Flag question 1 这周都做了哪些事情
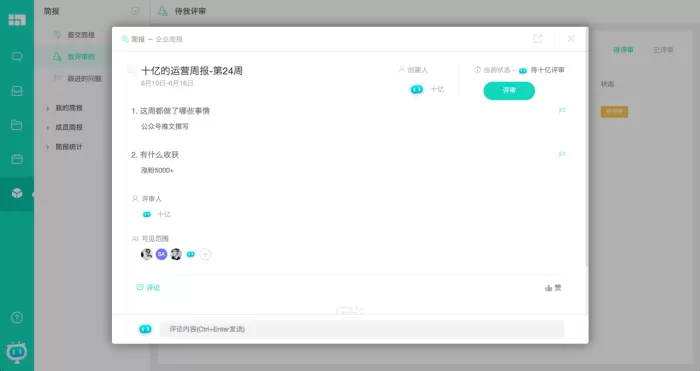The width and height of the screenshot is (700, 371). pyautogui.click(x=562, y=110)
